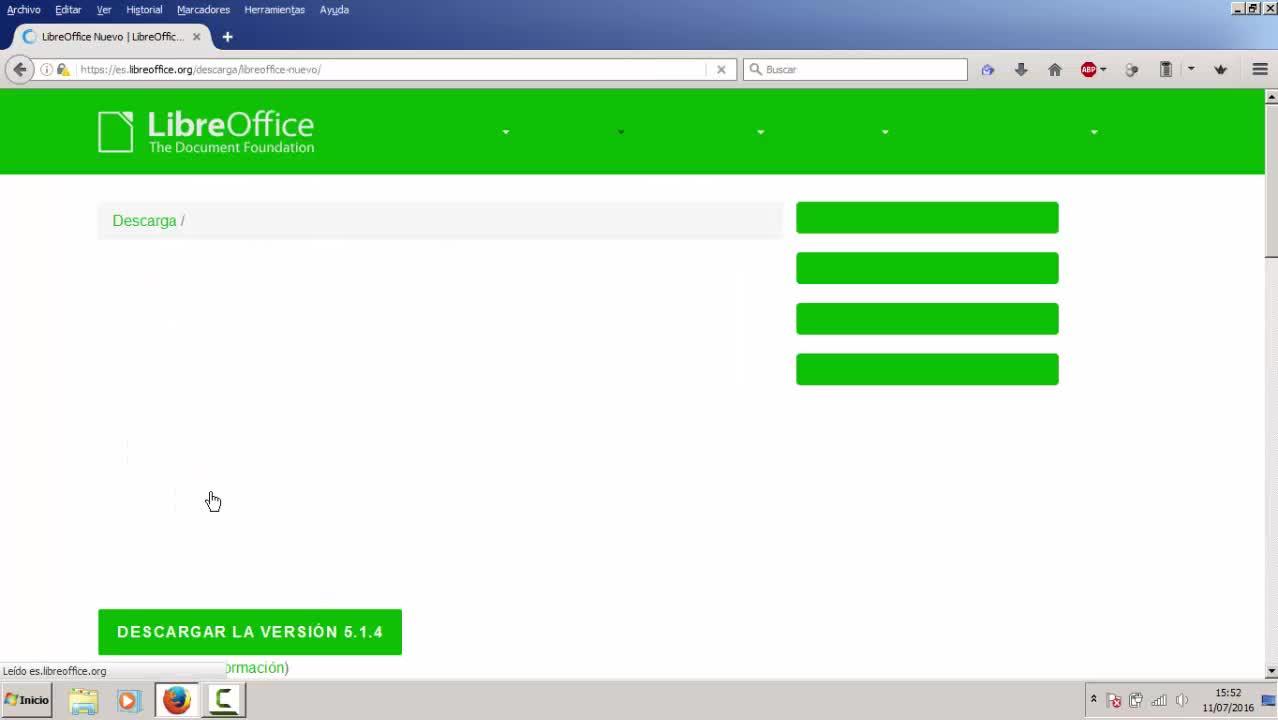Open the Ayuda menu
This screenshot has width=1278, height=720.
[334, 9]
